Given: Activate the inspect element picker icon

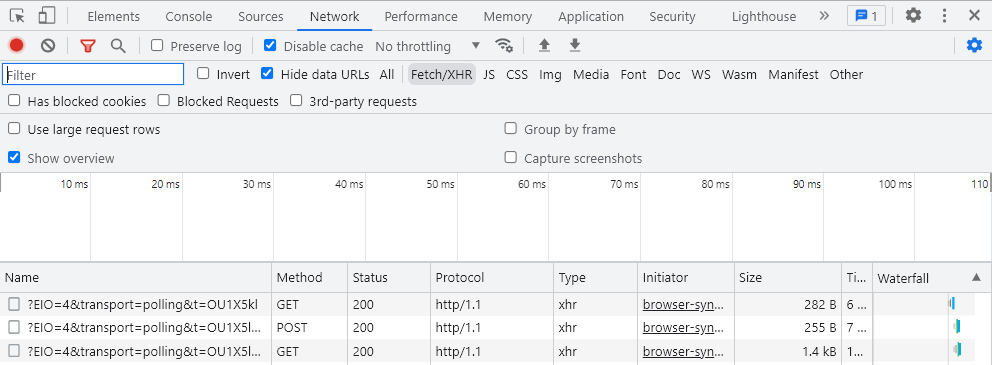Looking at the screenshot, I should click(x=17, y=16).
